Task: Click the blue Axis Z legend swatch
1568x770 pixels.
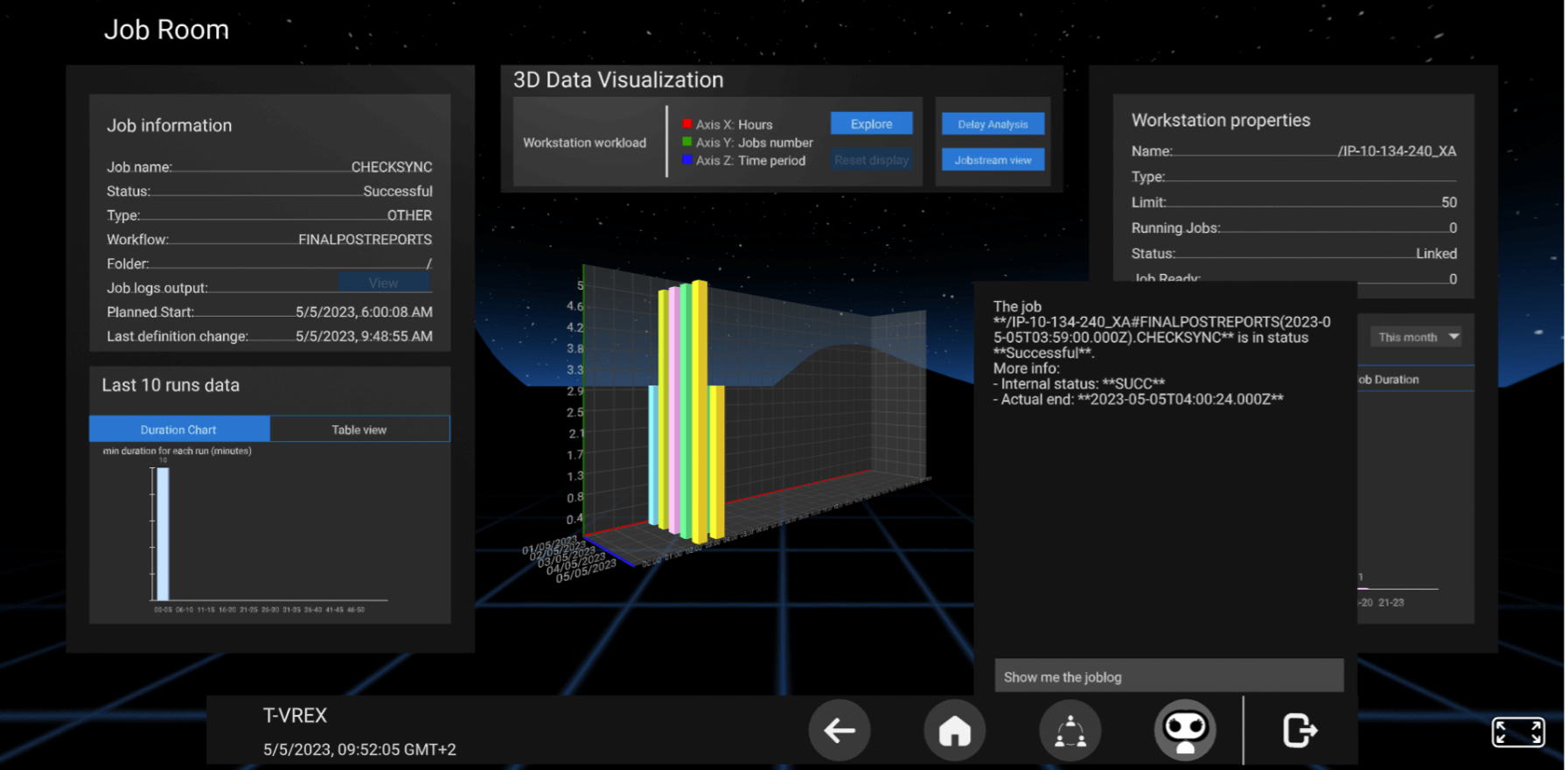Action: point(687,160)
